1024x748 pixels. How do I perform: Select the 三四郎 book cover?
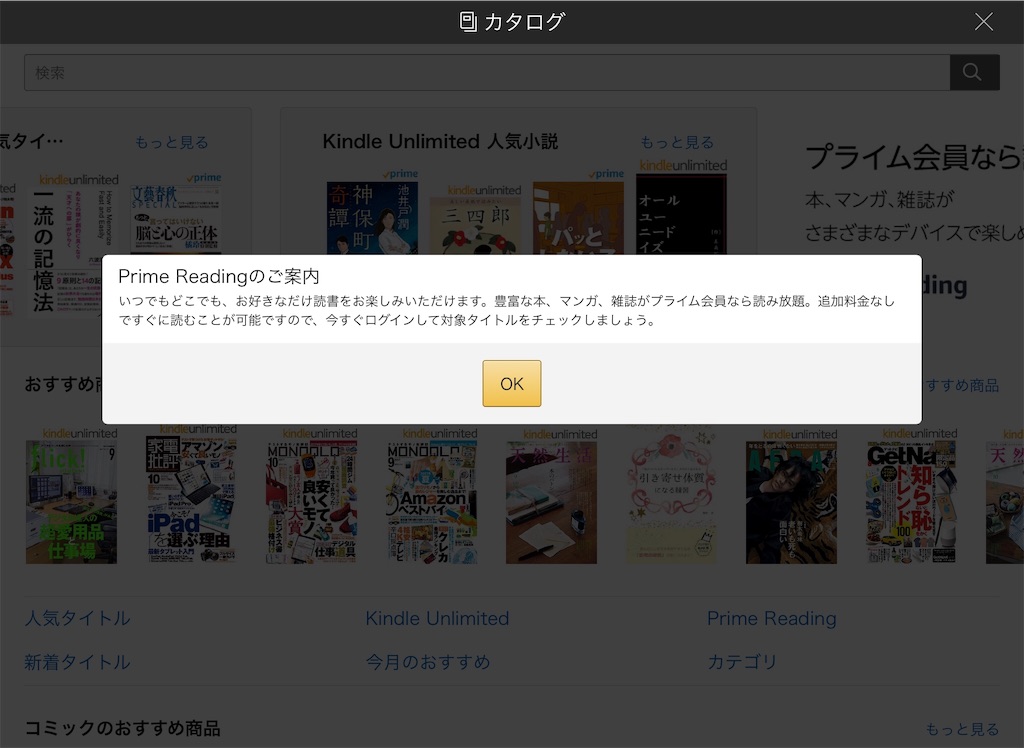pos(475,226)
